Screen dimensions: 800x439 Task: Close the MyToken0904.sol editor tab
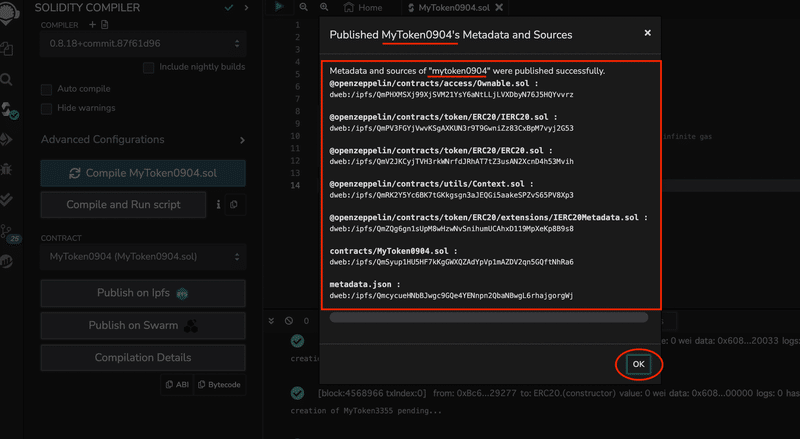499,7
